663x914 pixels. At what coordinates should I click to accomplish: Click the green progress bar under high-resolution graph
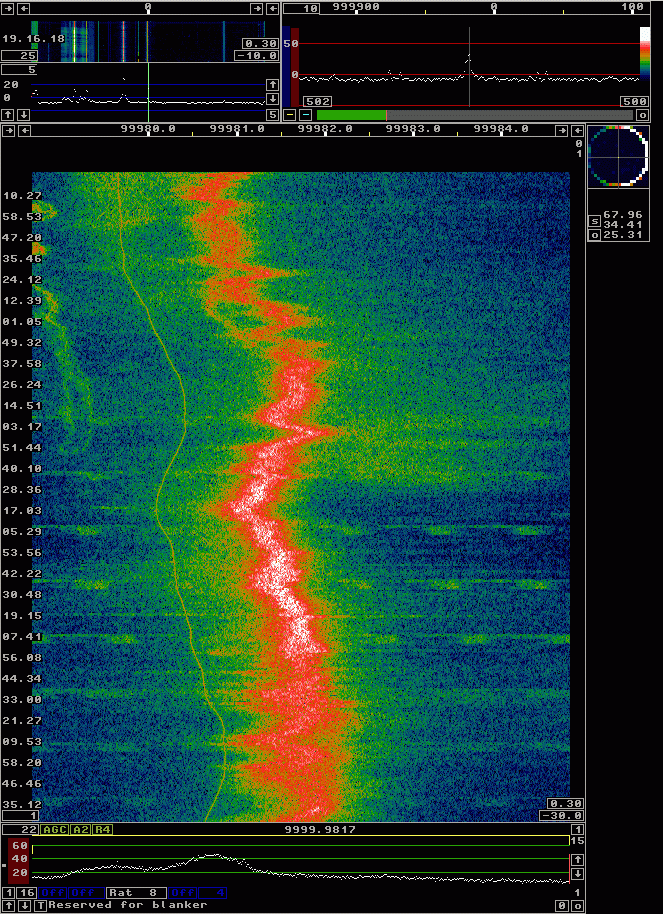tap(352, 115)
